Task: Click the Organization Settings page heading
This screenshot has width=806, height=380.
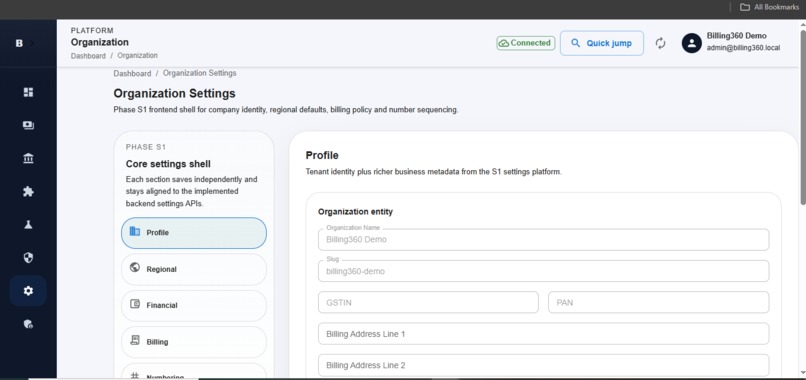Action: pyautogui.click(x=174, y=94)
